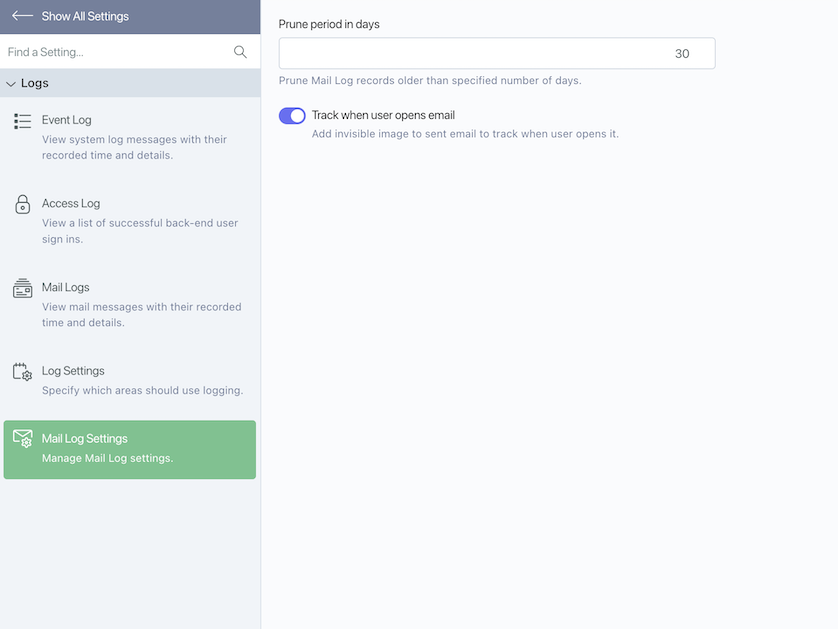Click the search magnifier icon
This screenshot has width=838, height=629.
[x=240, y=52]
